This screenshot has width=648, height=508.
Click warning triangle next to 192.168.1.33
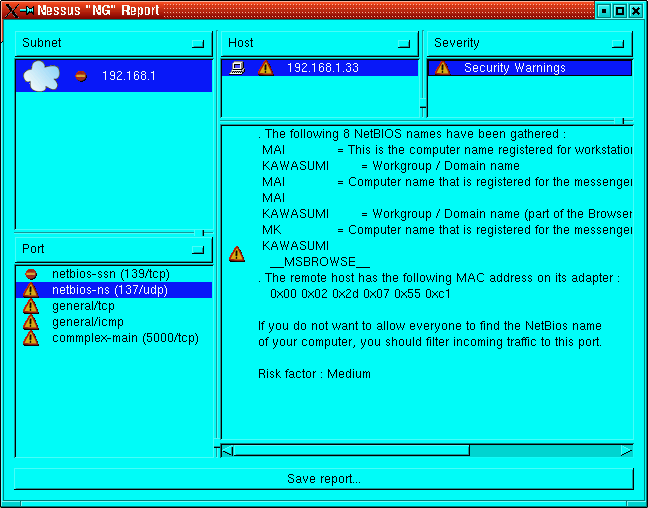[x=265, y=68]
